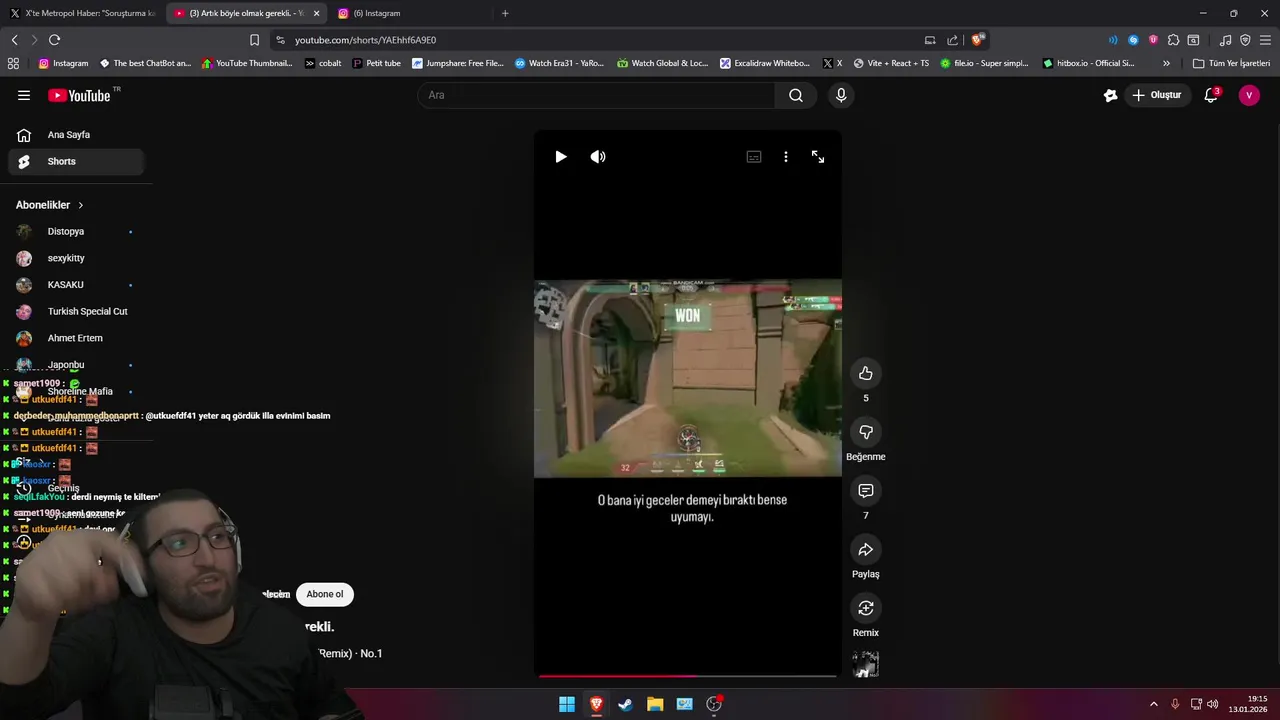The image size is (1280, 720).
Task: Open File Explorer from the taskbar
Action: (x=655, y=704)
